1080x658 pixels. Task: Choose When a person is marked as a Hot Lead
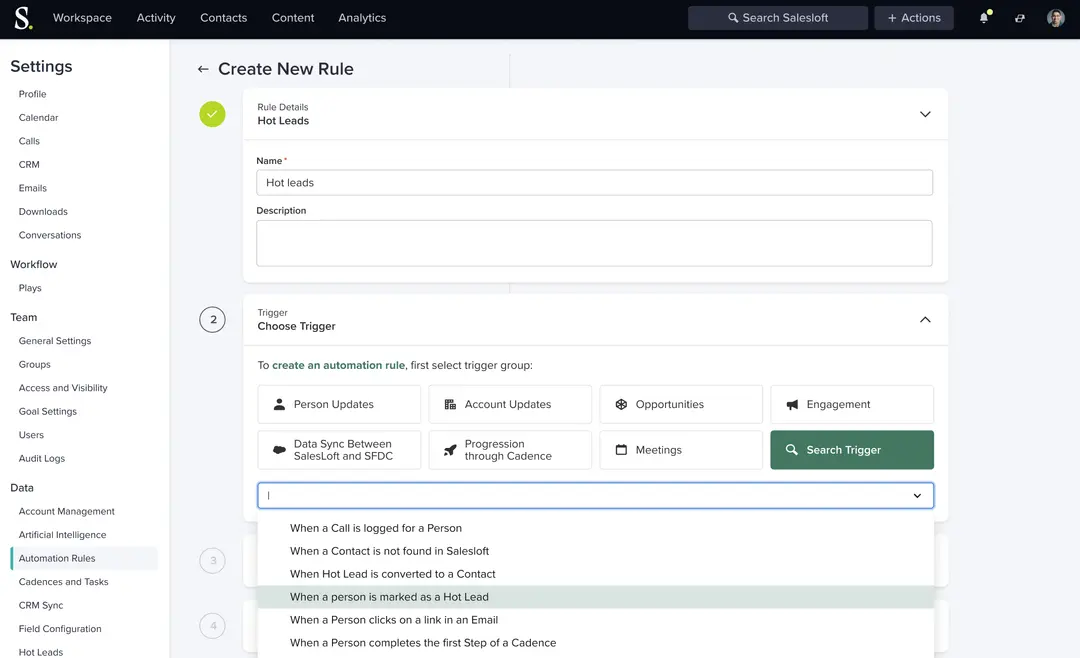click(595, 597)
